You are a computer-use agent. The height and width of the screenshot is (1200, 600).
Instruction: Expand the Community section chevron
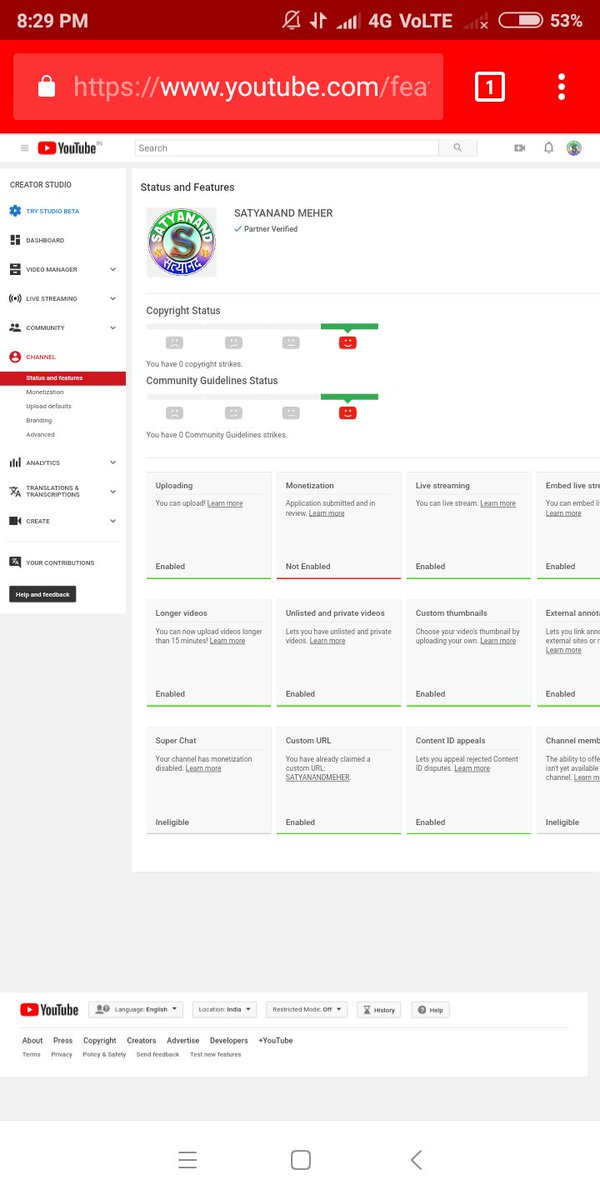point(113,327)
